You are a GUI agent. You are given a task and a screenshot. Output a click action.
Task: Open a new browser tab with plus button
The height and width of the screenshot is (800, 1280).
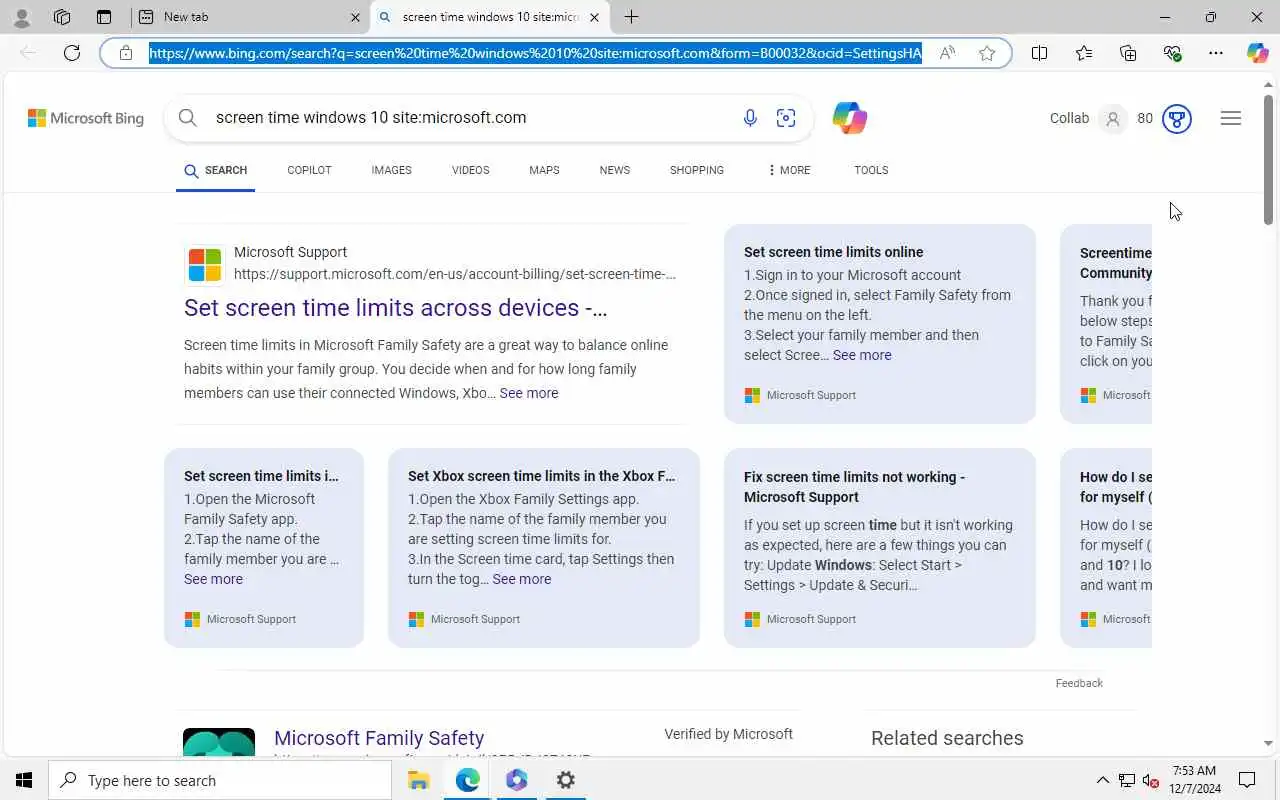click(x=631, y=17)
